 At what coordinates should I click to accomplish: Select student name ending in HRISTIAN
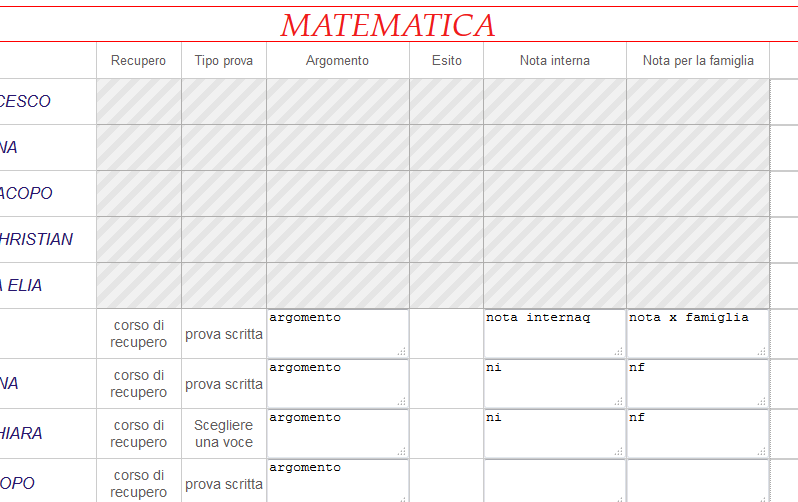(36, 239)
